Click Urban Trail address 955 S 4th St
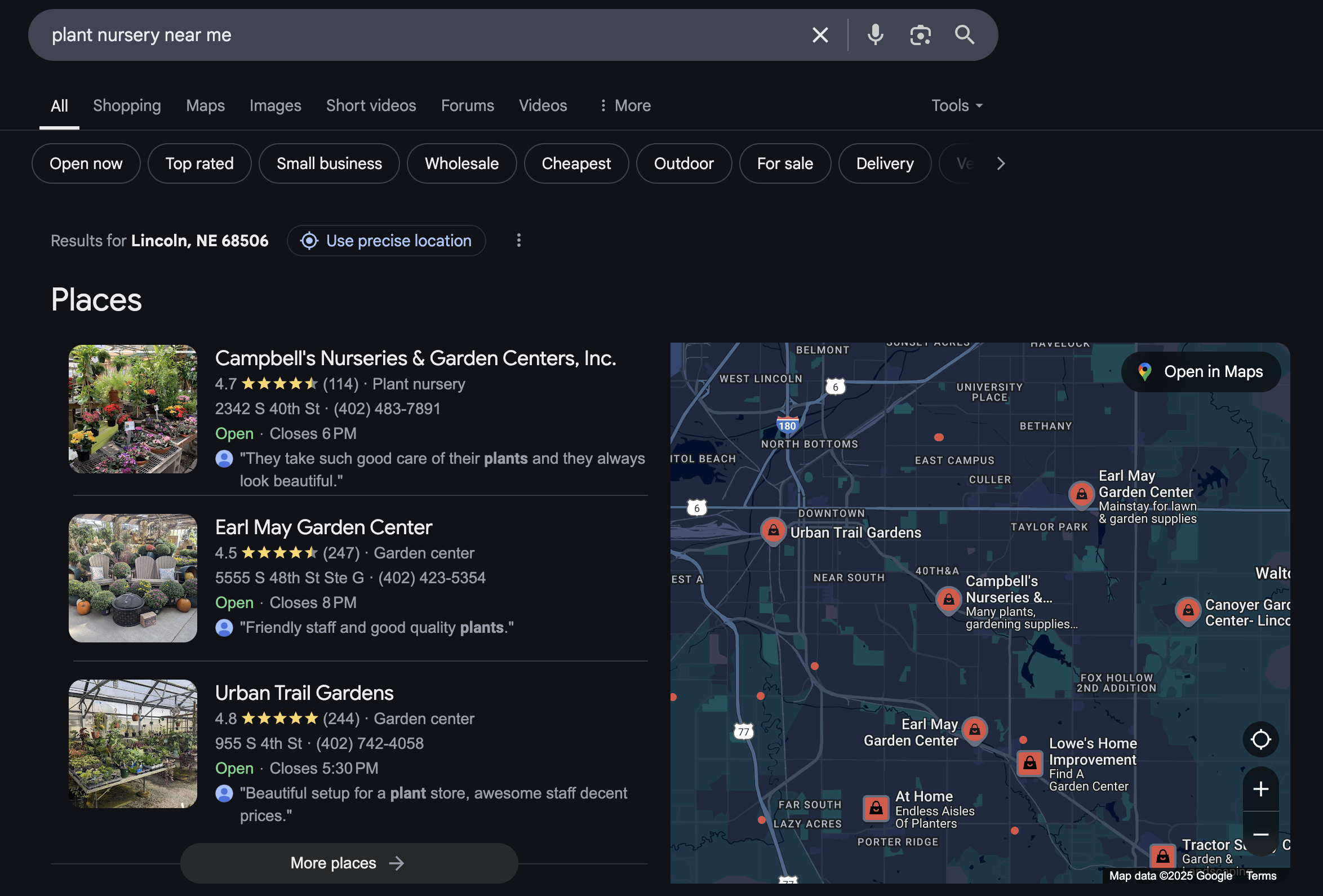1323x896 pixels. point(259,744)
